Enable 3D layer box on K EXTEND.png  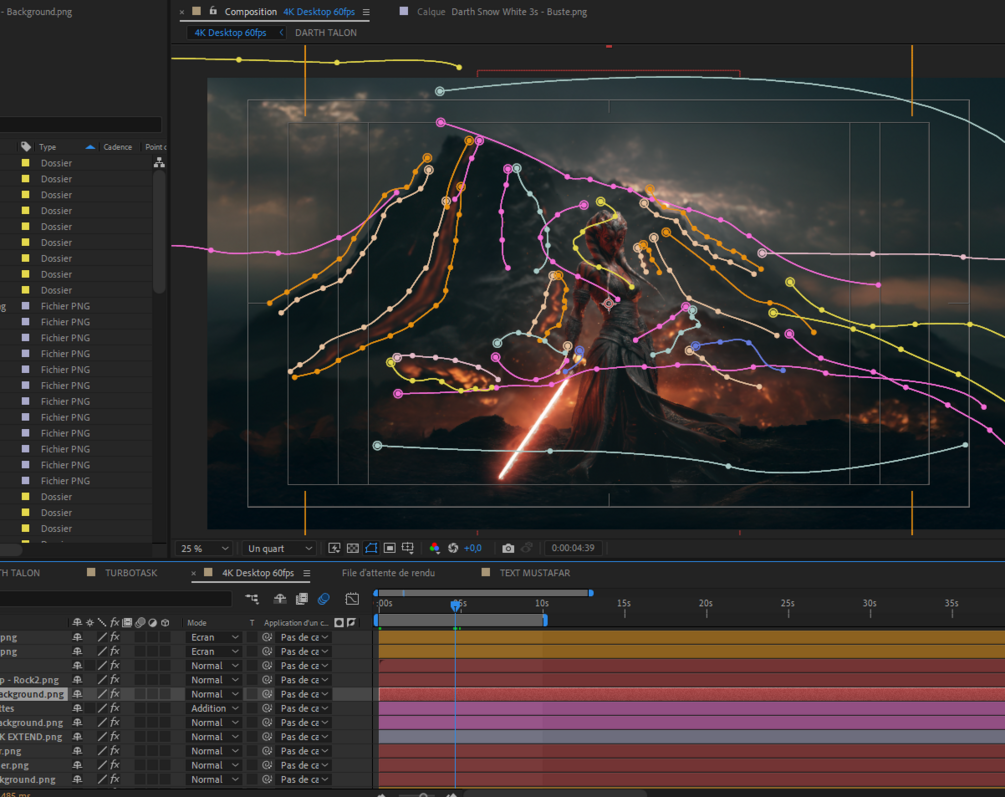pyautogui.click(x=165, y=737)
